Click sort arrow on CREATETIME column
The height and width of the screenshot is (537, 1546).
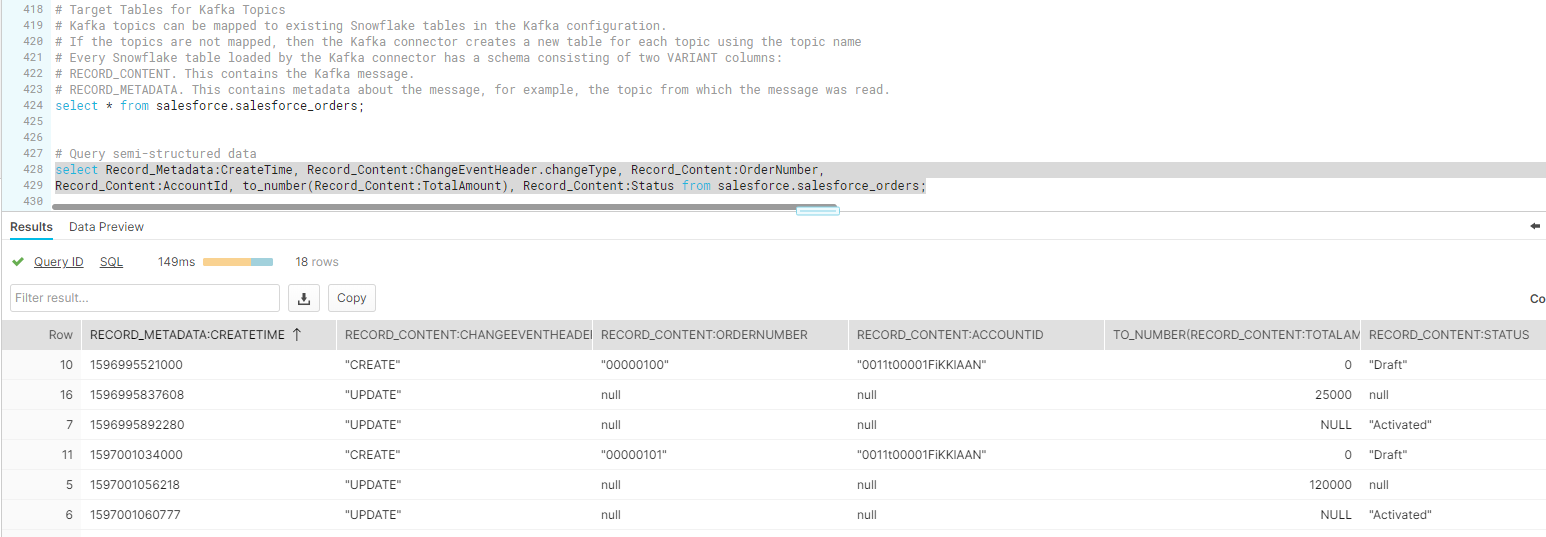tap(296, 335)
